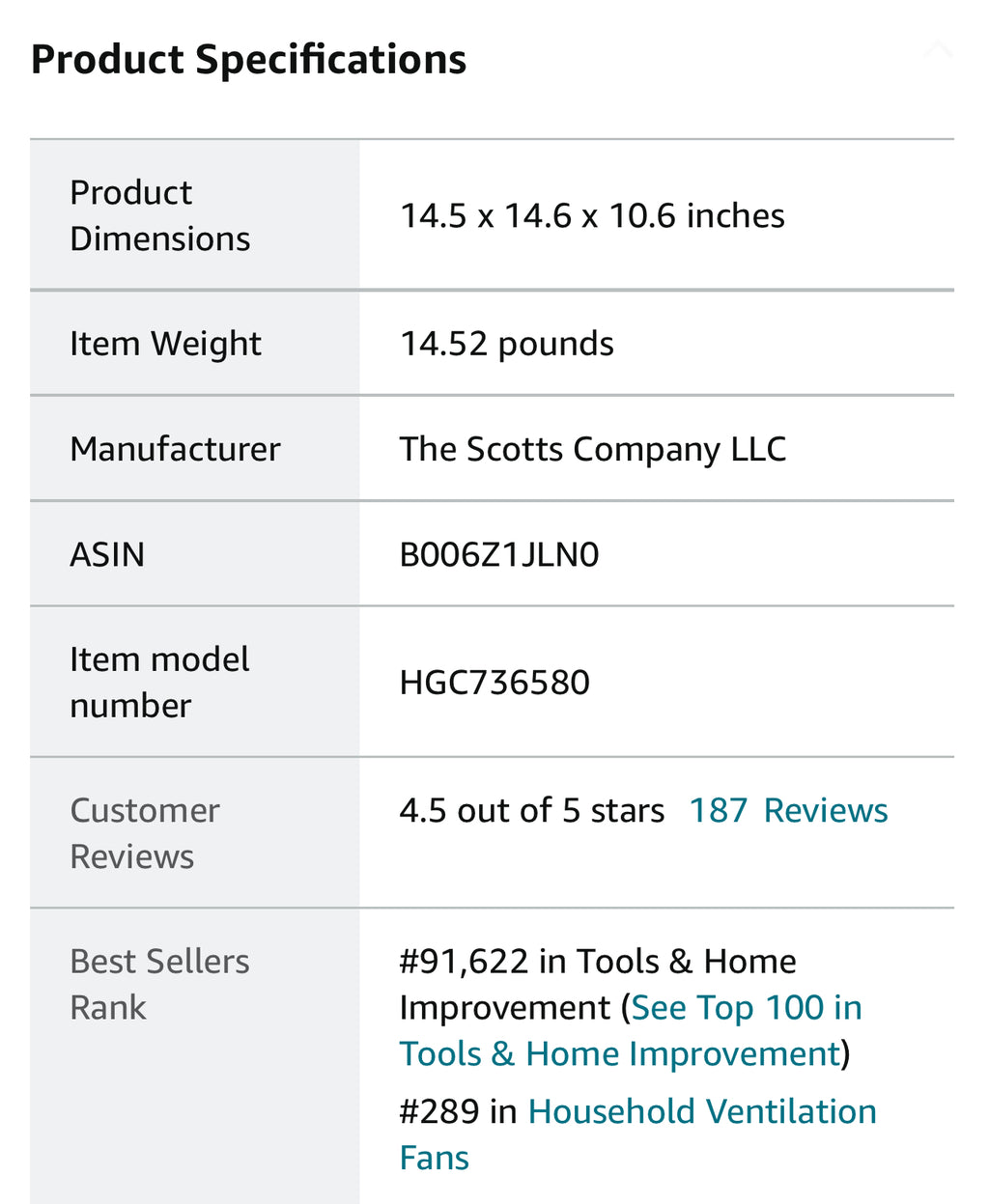Select The Scotts Company LLC text
This screenshot has width=989, height=1204.
pos(592,450)
